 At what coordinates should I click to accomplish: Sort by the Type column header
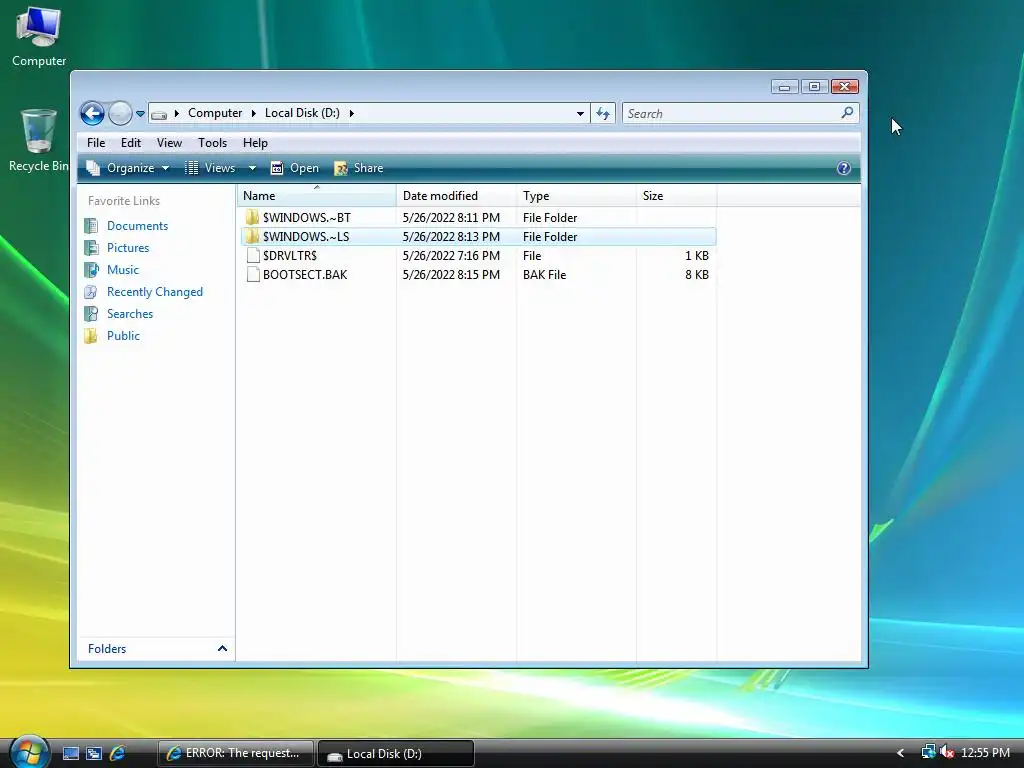click(576, 196)
